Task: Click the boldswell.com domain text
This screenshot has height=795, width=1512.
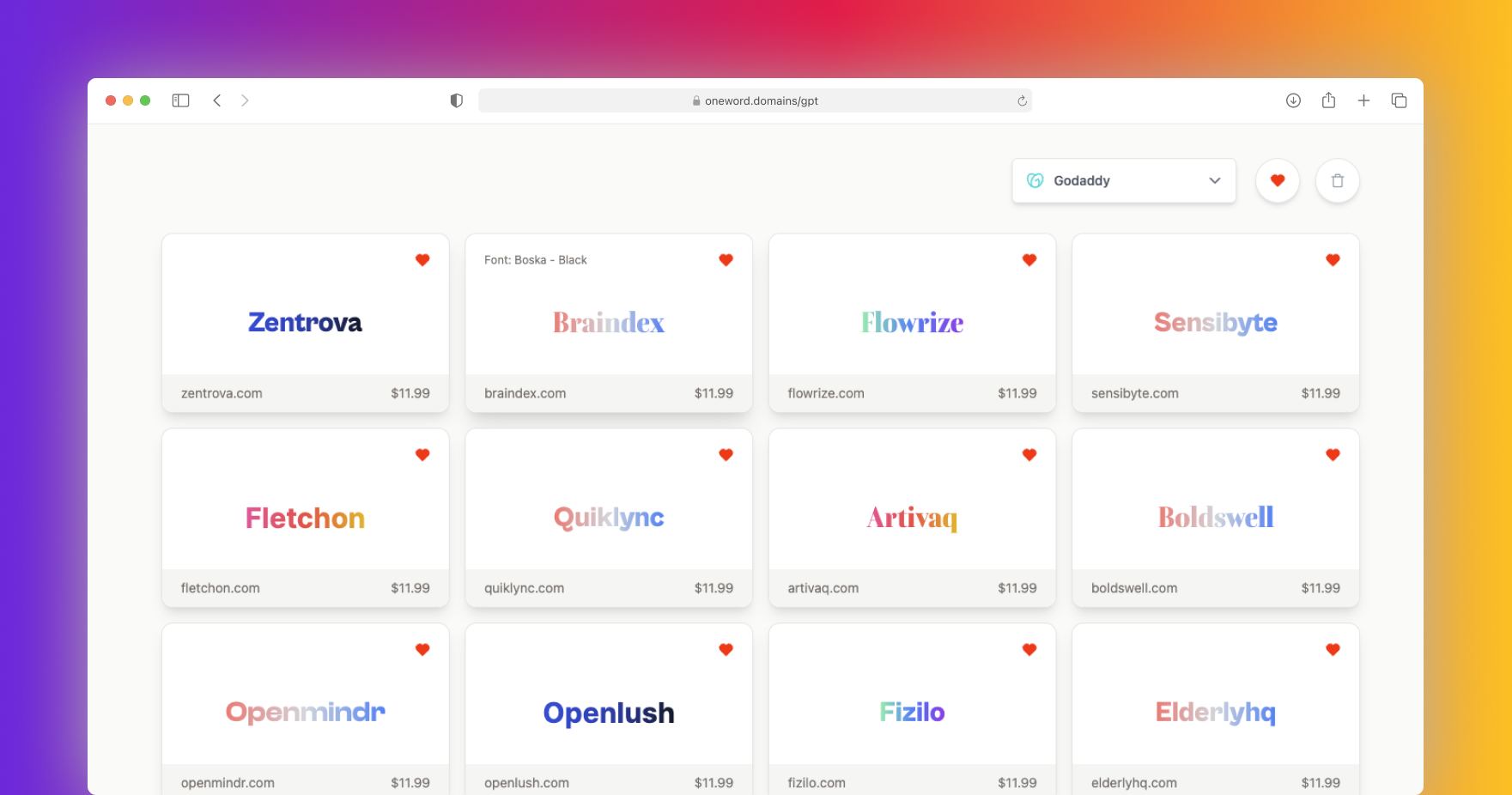Action: [1134, 588]
